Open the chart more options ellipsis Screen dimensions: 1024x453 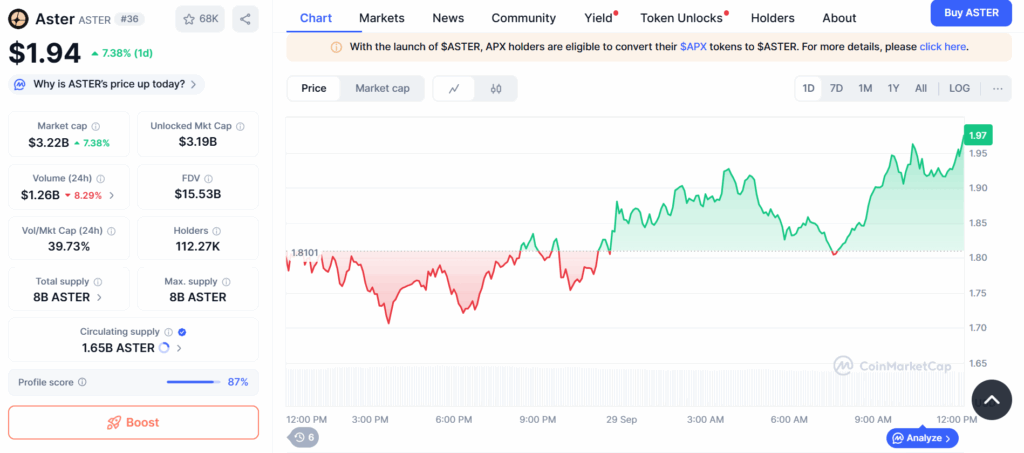point(998,88)
